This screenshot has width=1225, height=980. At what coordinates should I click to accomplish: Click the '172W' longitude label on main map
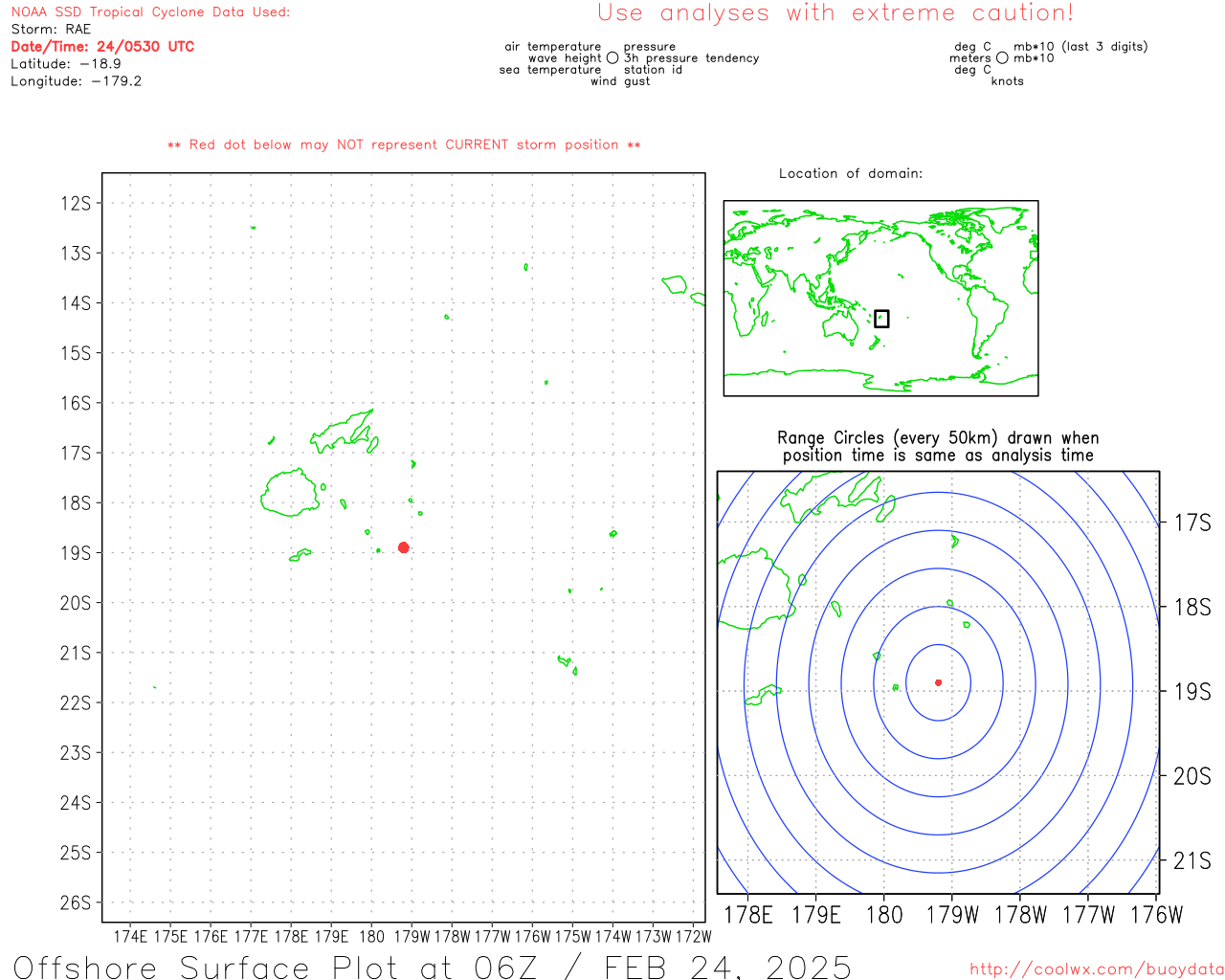tap(694, 937)
